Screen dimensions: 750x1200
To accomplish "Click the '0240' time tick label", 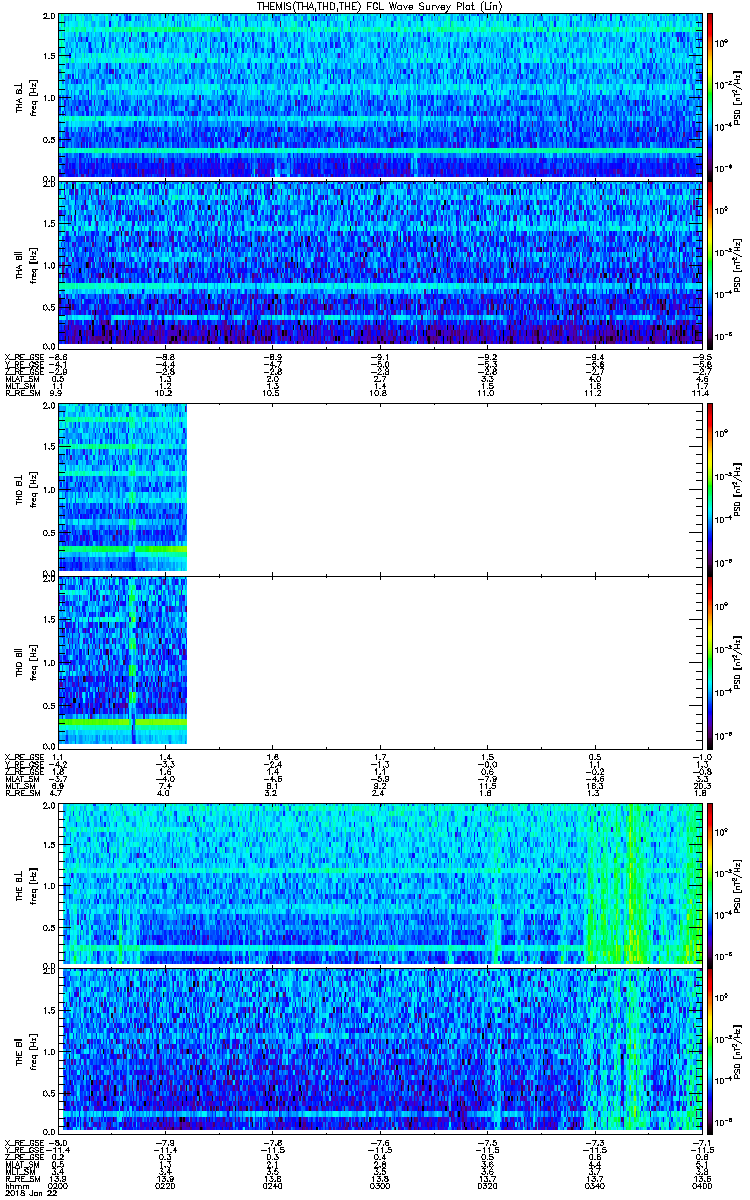I will pyautogui.click(x=273, y=1184).
